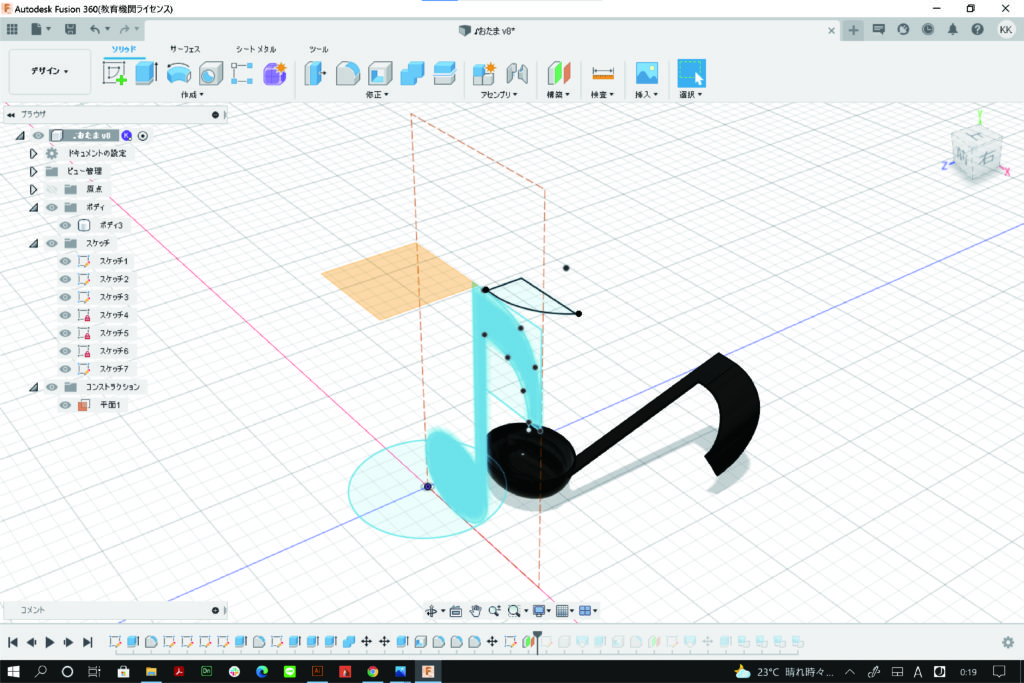Viewport: 1024px width, 683px height.
Task: Hide スケッチ1 using its eye icon
Action: point(65,261)
